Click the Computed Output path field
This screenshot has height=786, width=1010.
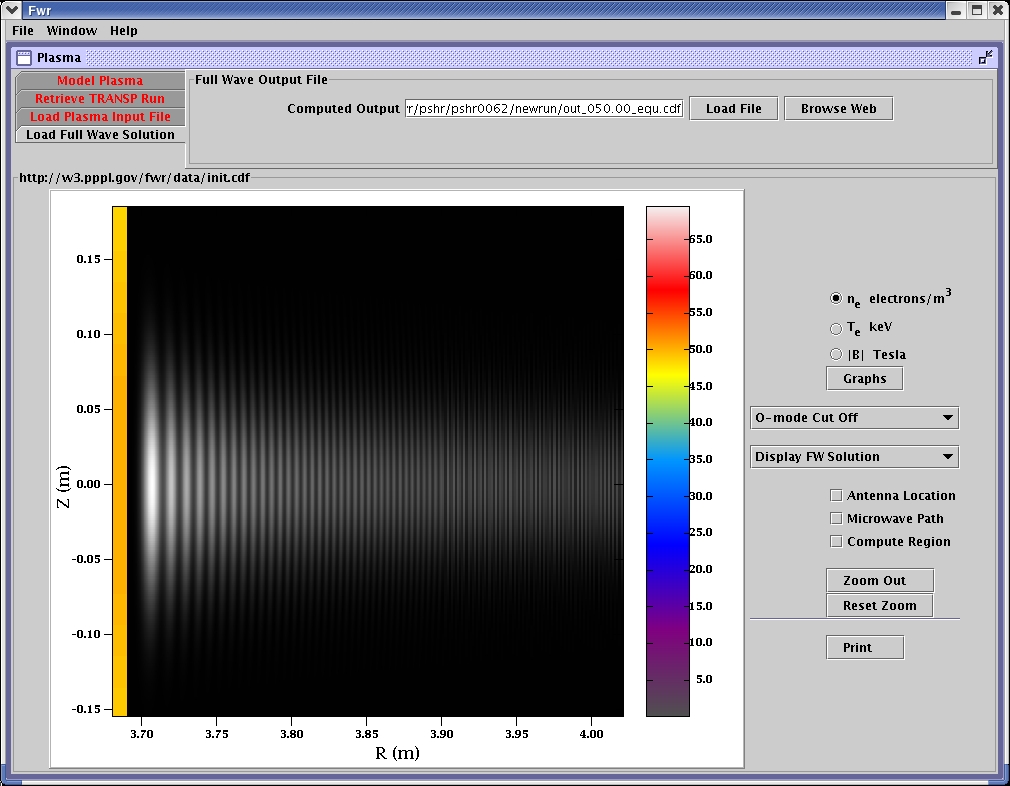pyautogui.click(x=544, y=109)
